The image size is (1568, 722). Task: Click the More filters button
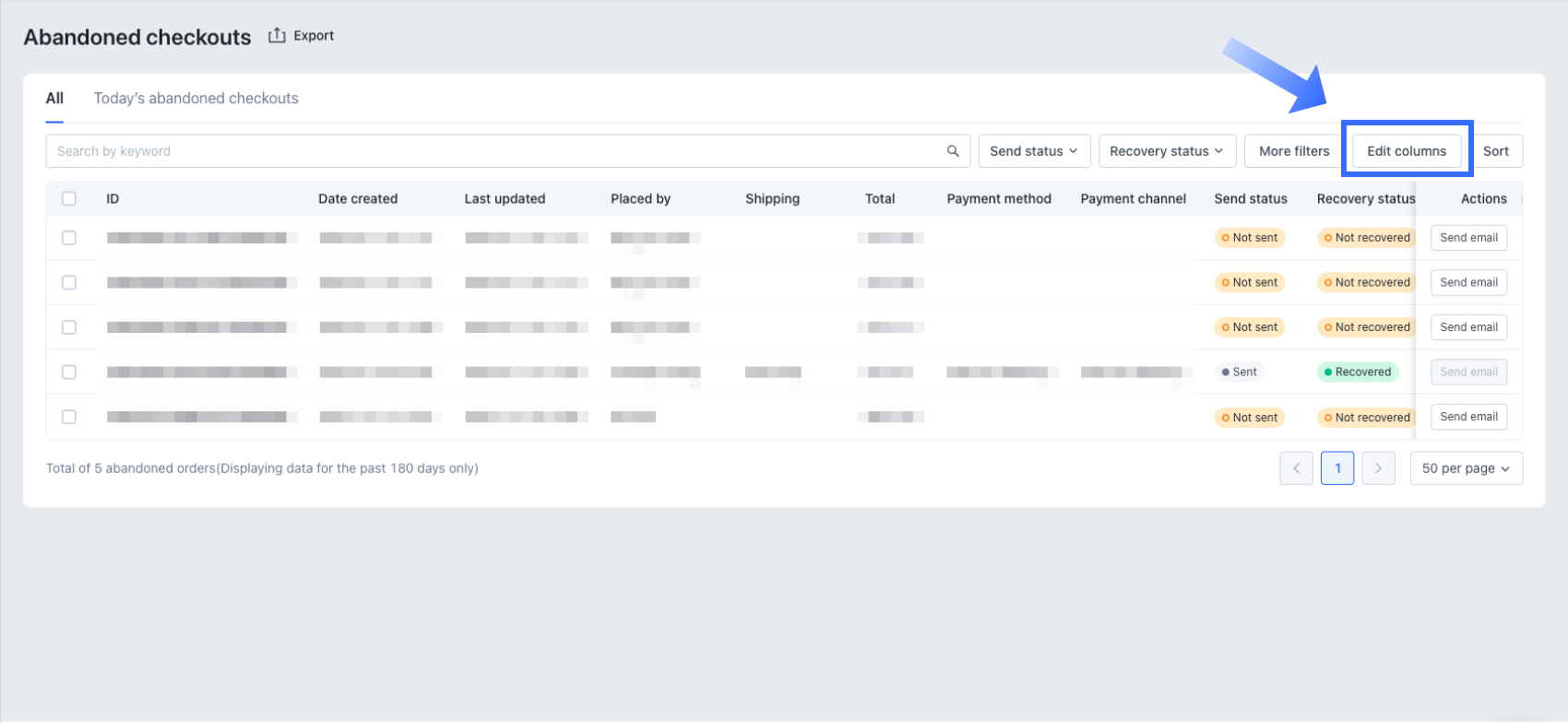1294,151
